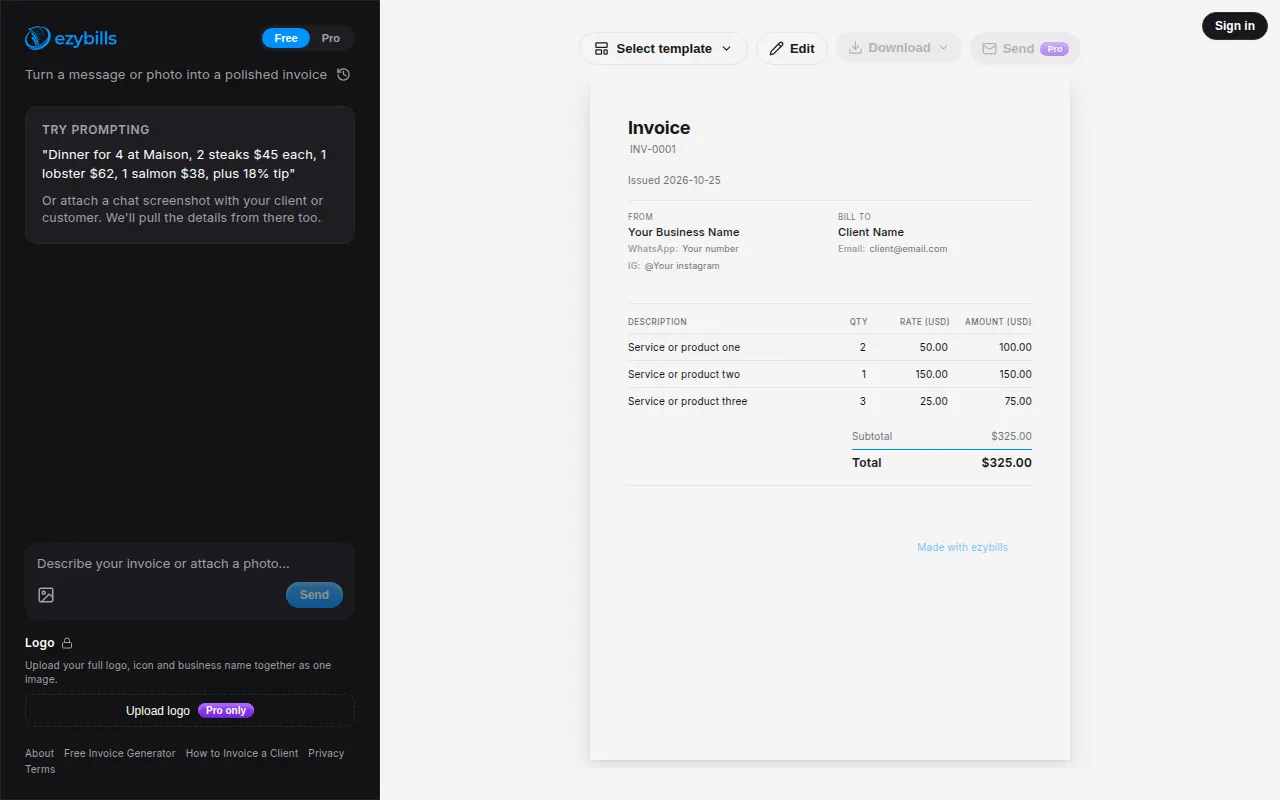Image resolution: width=1280 pixels, height=800 pixels.
Task: Expand the Download options chevron
Action: (x=943, y=48)
